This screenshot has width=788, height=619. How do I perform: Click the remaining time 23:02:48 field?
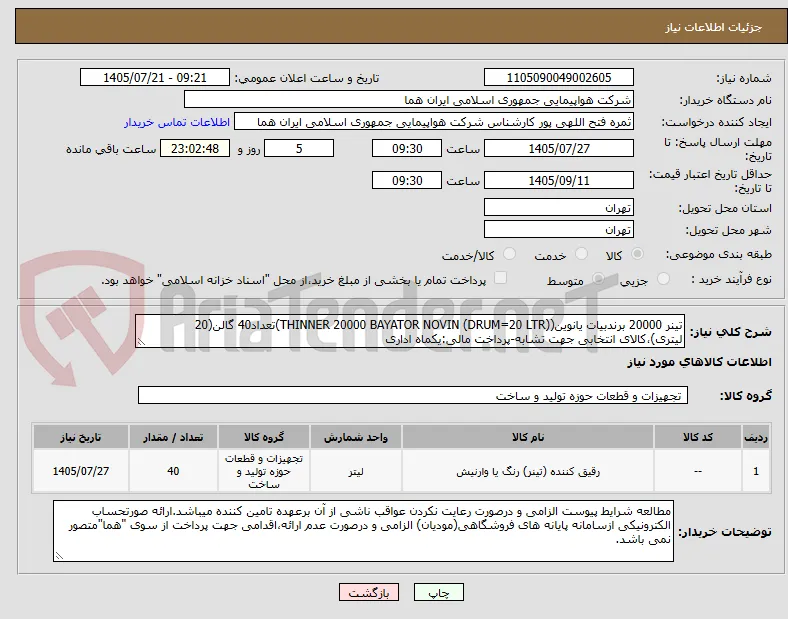pyautogui.click(x=195, y=149)
